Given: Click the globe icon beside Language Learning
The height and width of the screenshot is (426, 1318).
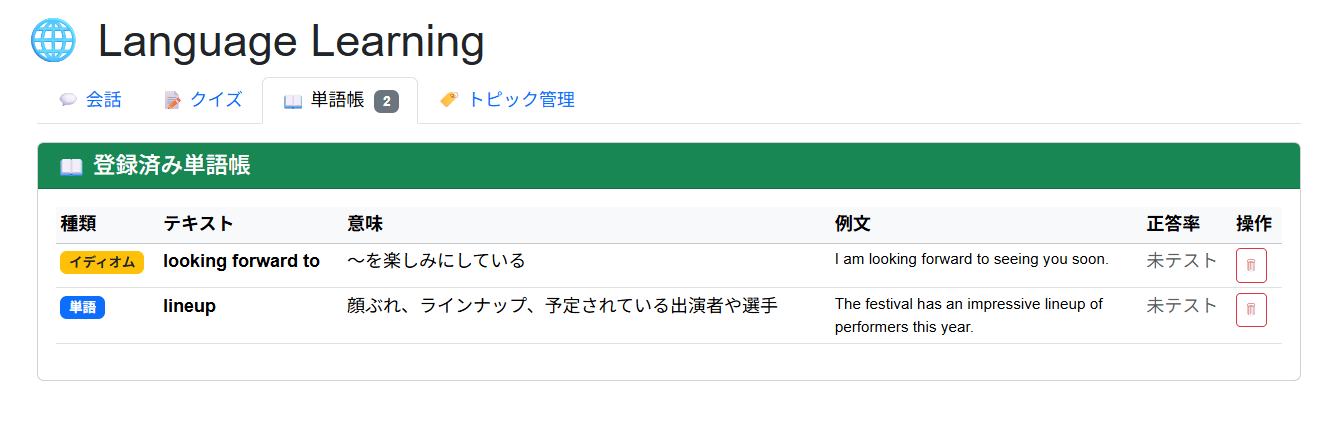Looking at the screenshot, I should click(x=54, y=41).
